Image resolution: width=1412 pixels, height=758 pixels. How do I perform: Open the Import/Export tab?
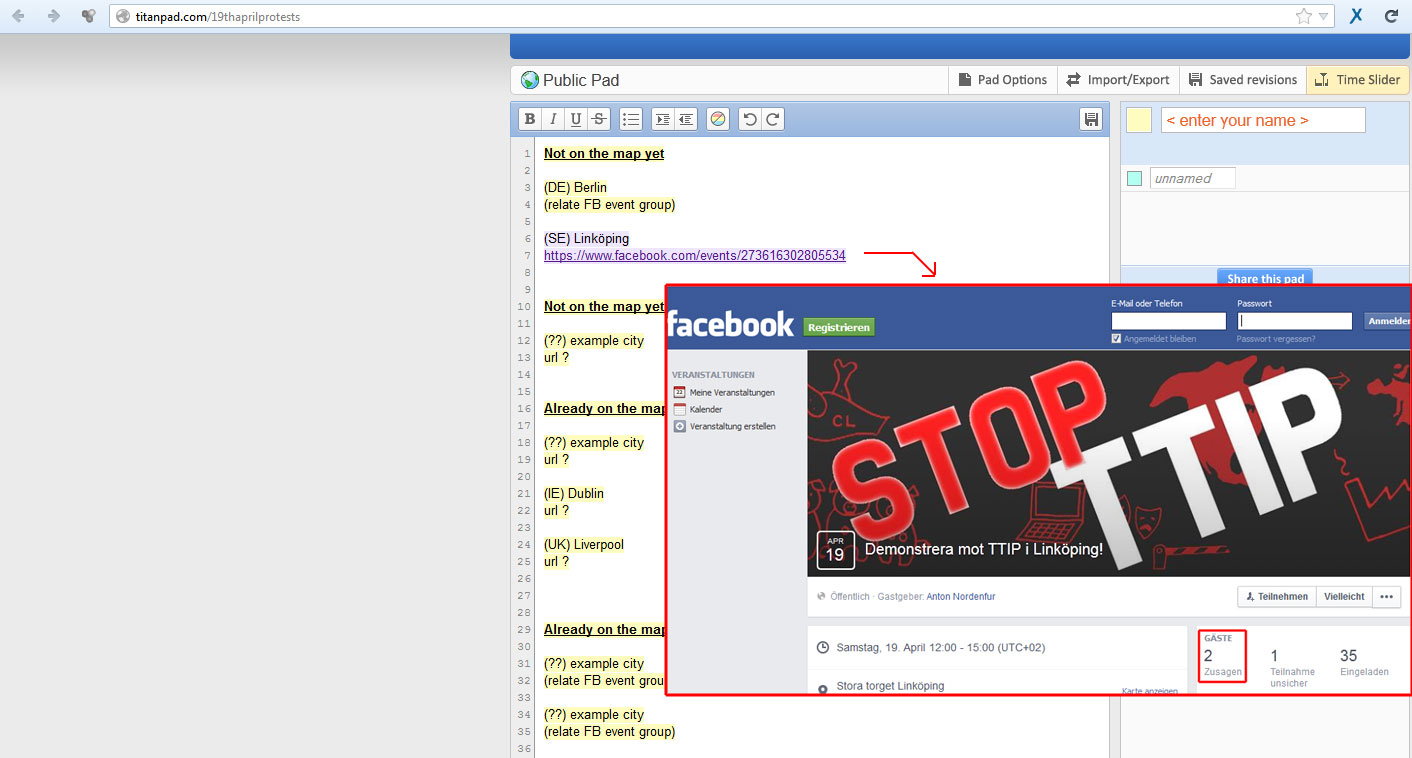tap(1117, 80)
